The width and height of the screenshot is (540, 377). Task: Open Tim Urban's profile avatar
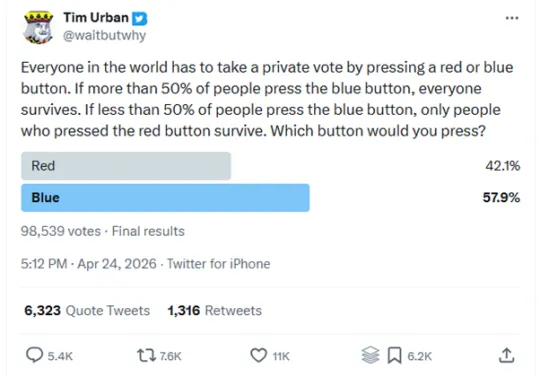[38, 27]
